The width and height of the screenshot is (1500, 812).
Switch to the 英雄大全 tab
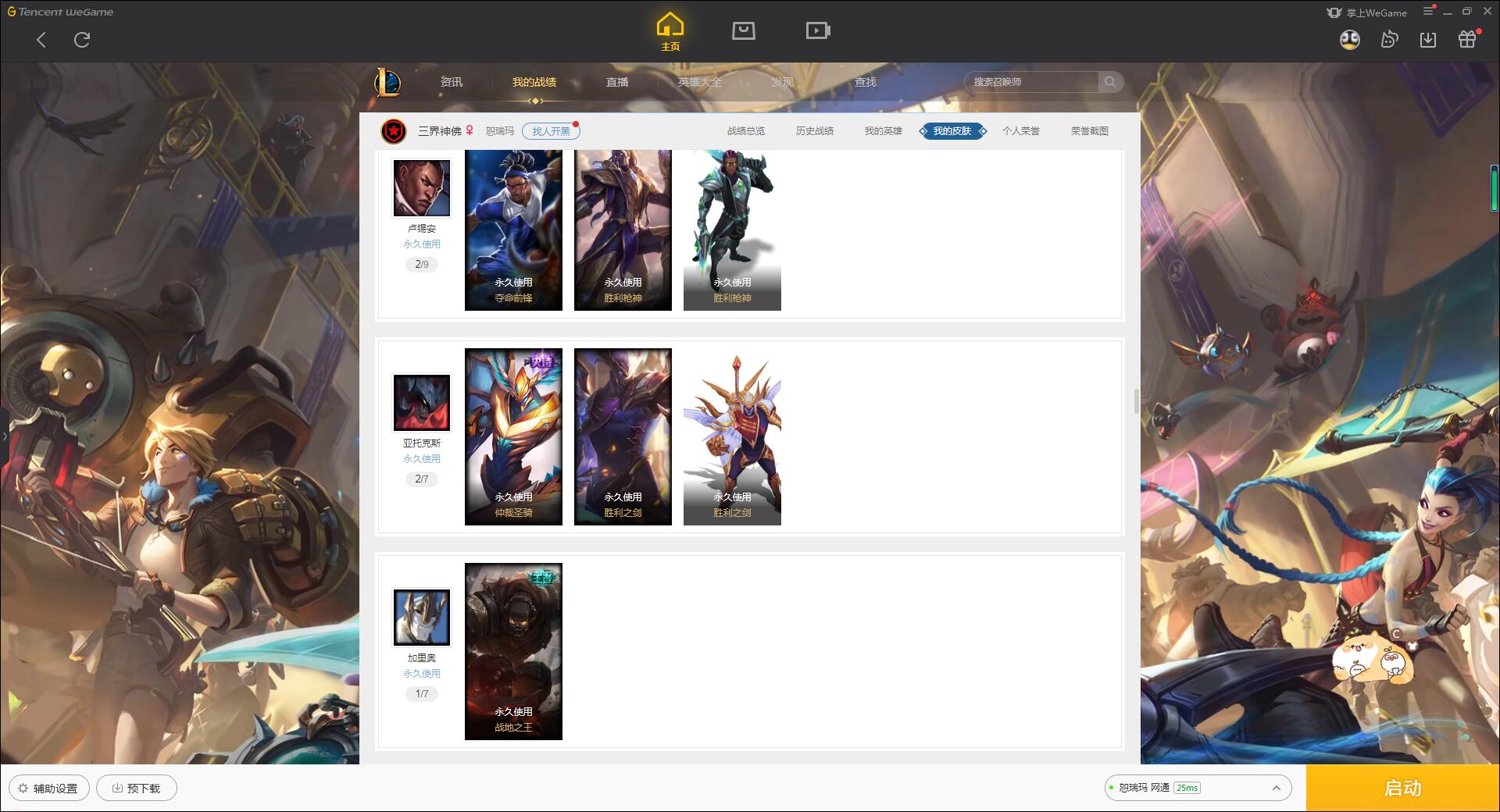700,82
